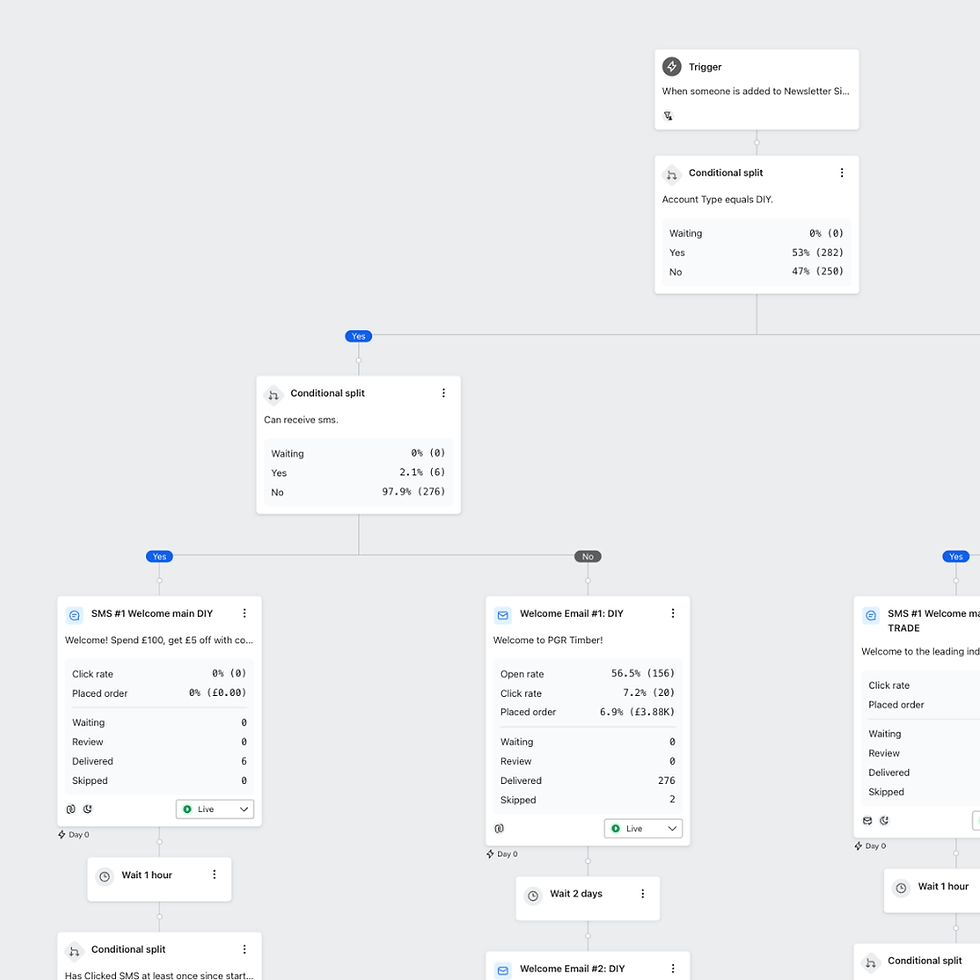Open Live status dropdown on SMS #1 Welcome main DIY
Image resolution: width=980 pixels, height=980 pixels.
point(214,809)
